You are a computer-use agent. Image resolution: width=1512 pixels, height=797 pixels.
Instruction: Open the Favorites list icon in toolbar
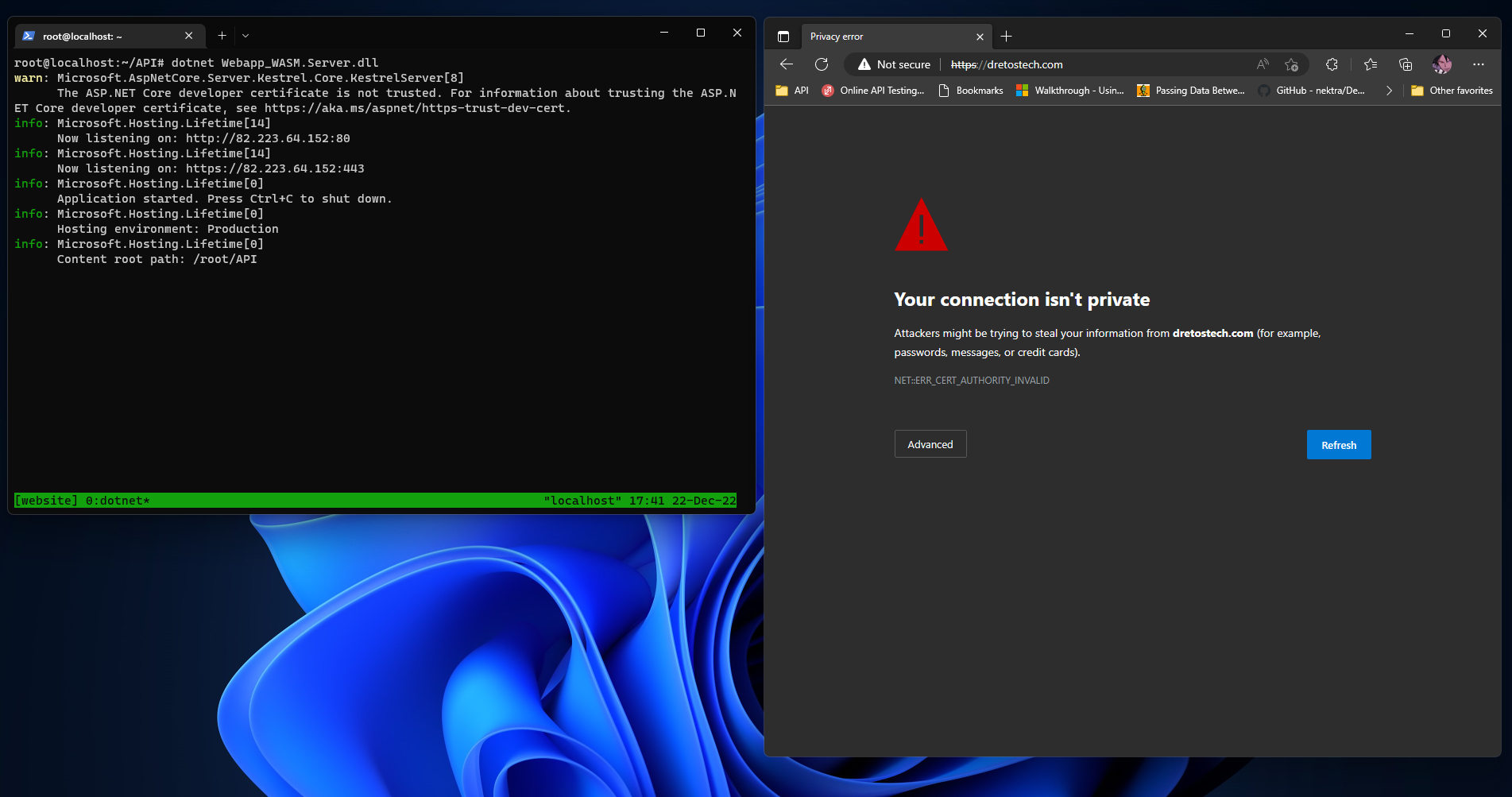pos(1371,64)
